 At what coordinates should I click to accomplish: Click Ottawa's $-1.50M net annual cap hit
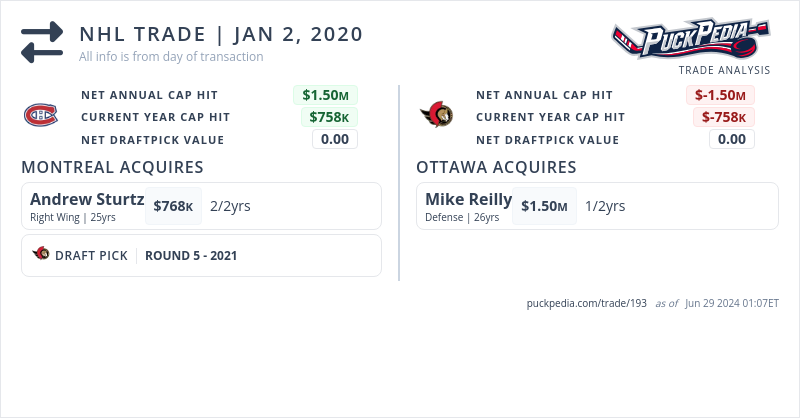pos(720,95)
